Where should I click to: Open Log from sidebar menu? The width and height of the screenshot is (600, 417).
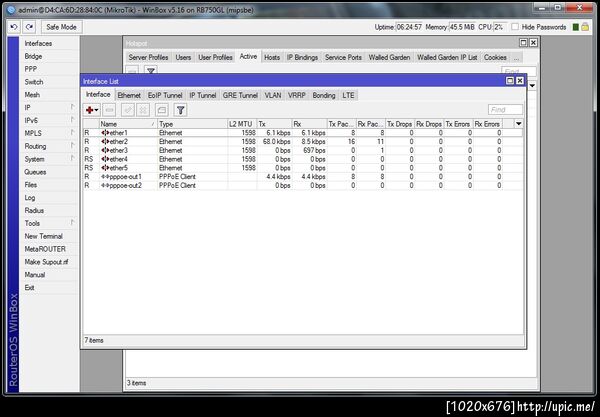(x=30, y=197)
